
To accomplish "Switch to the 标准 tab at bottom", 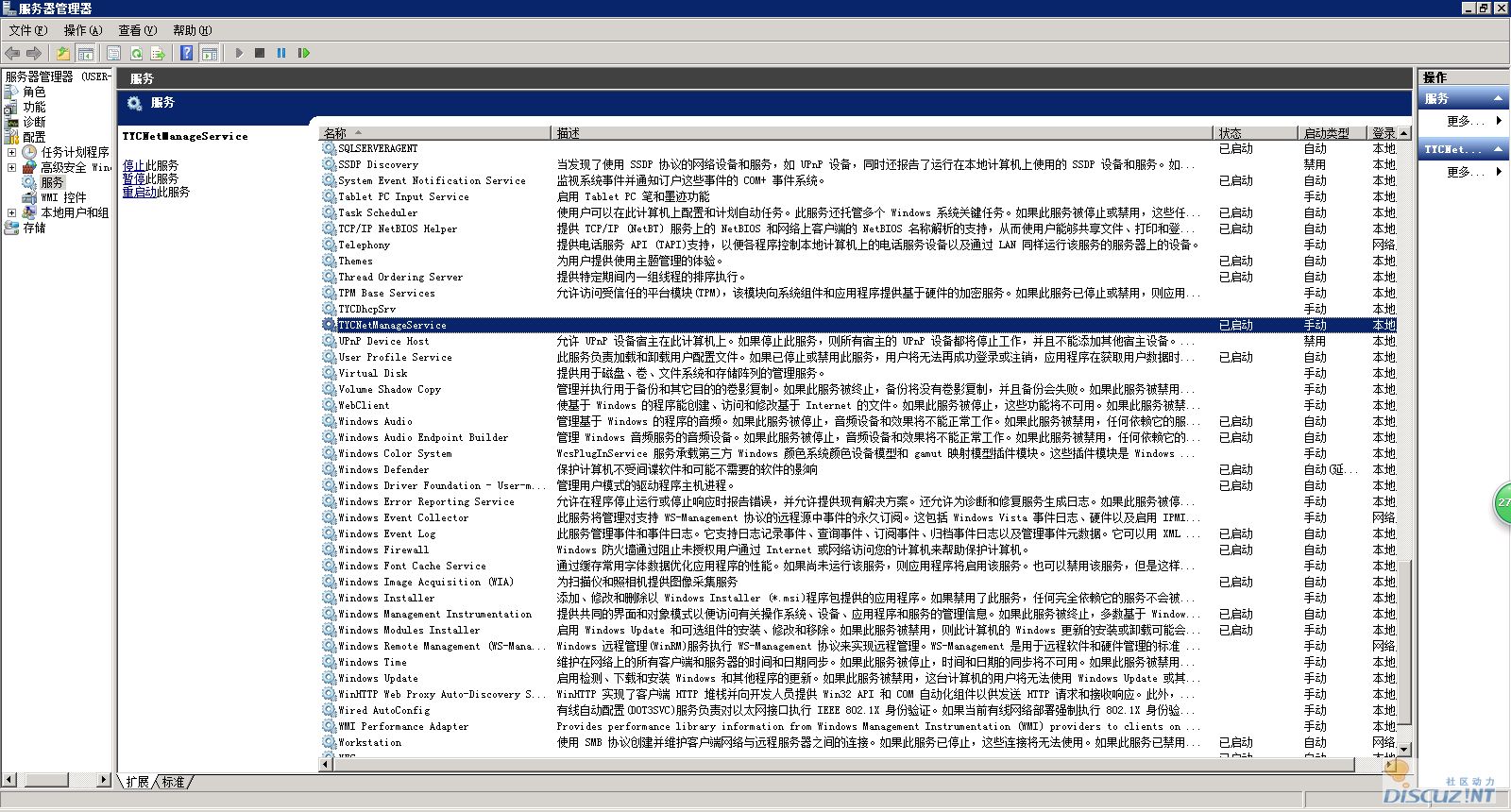I will click(x=174, y=782).
